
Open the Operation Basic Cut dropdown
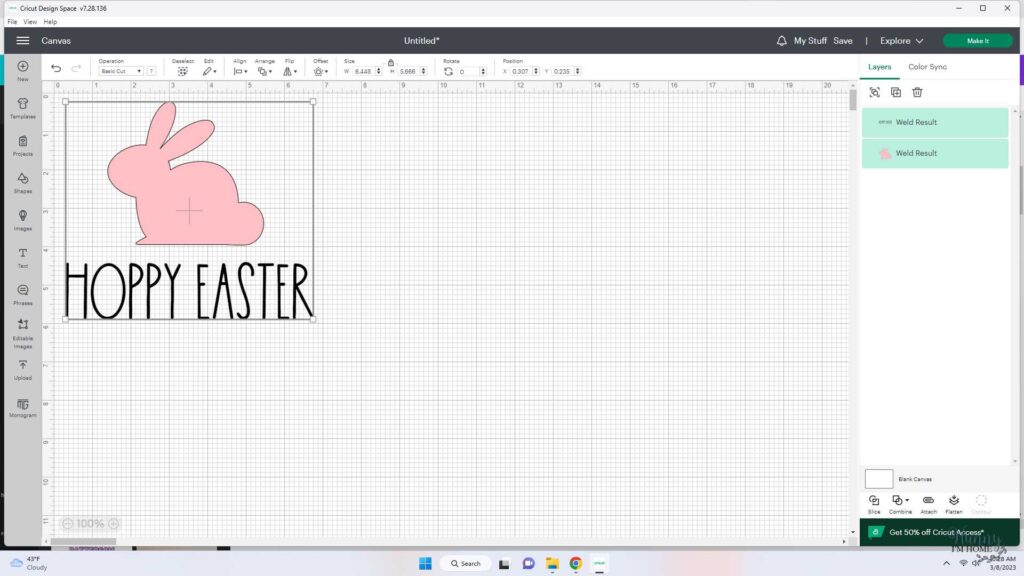pos(121,71)
